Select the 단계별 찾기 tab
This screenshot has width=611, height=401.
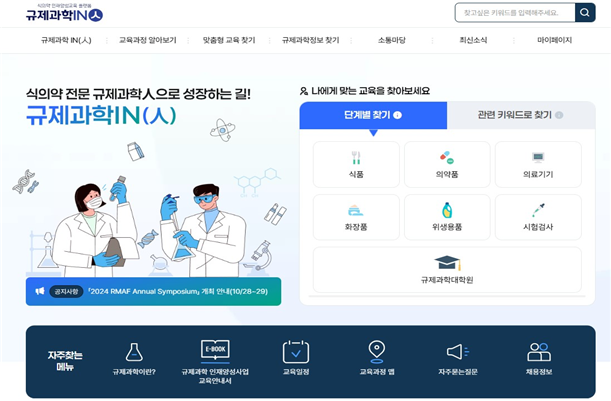[x=373, y=115]
